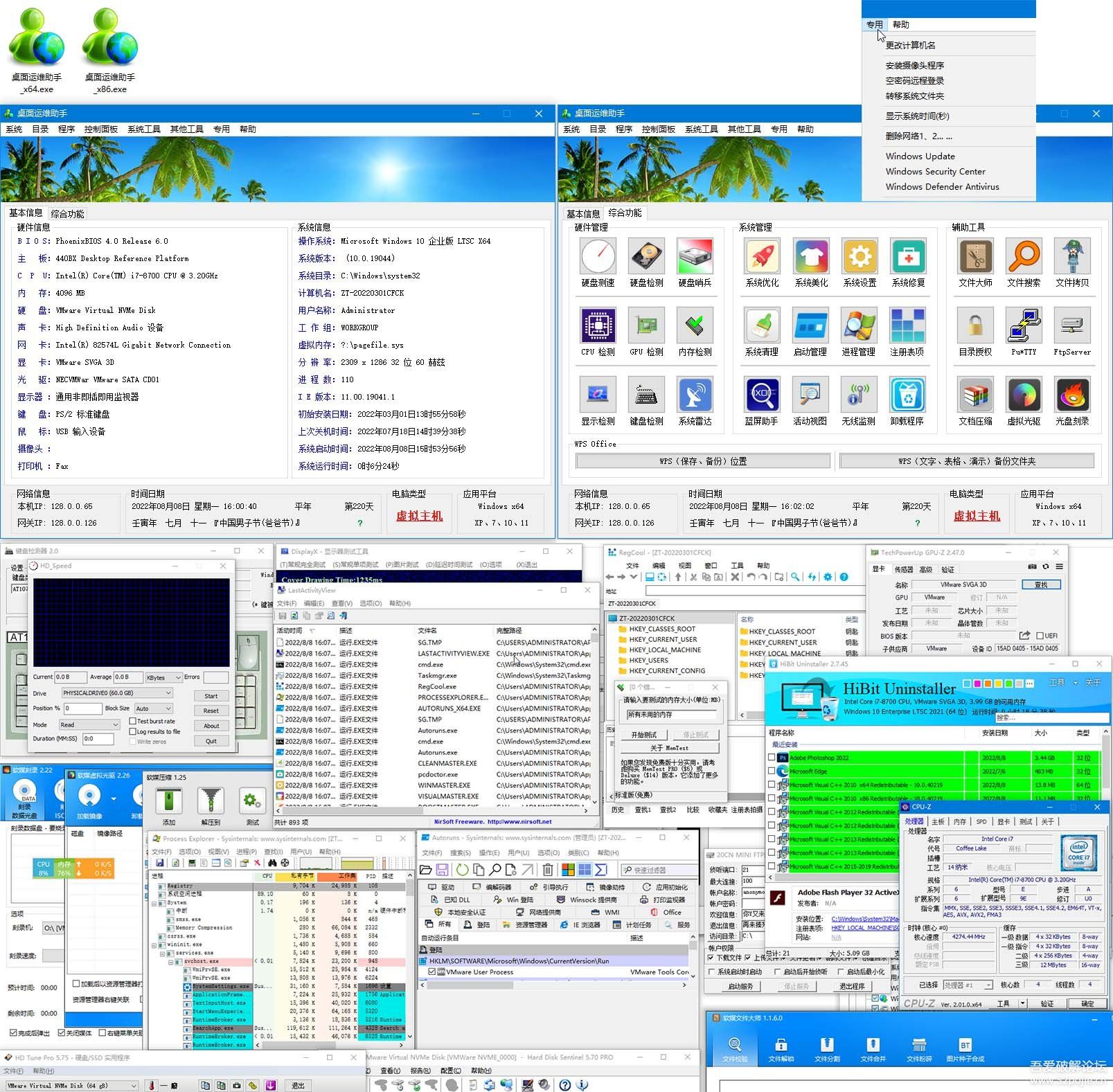Launch the 系统清理 broom icon
This screenshot has height=1092, width=1113.
[762, 325]
